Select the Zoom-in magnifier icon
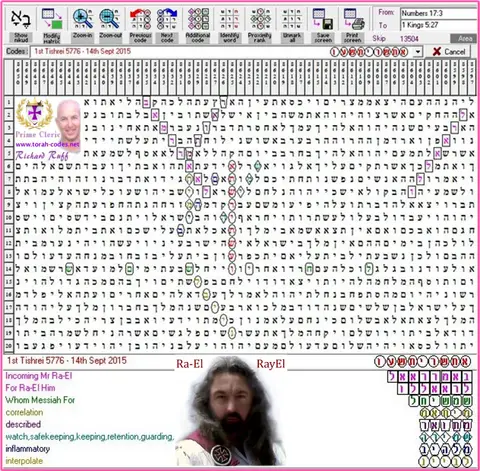Screen dimensions: 480x471 (82, 19)
